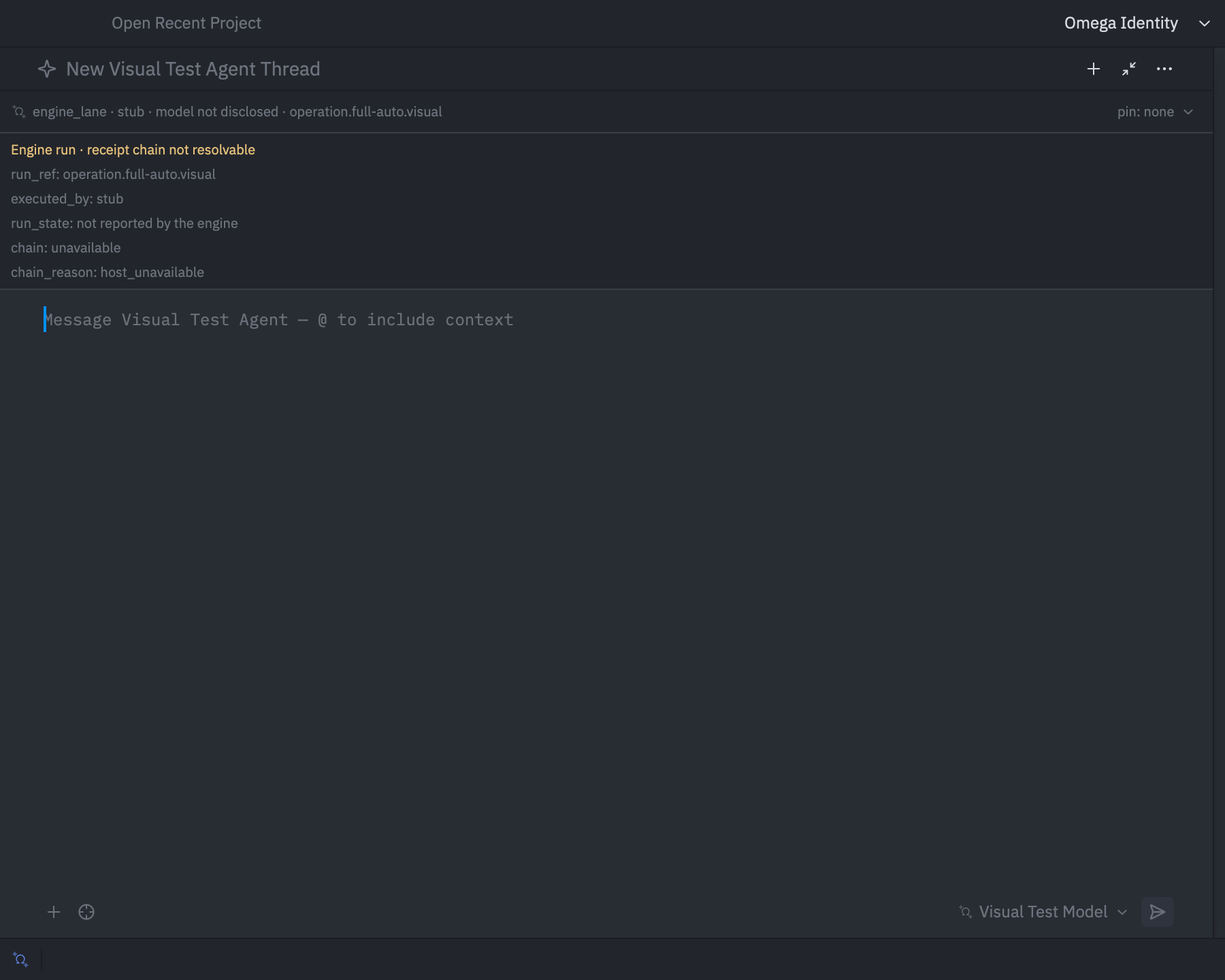The image size is (1225, 980).
Task: Click Open Recent Project
Action: [186, 23]
